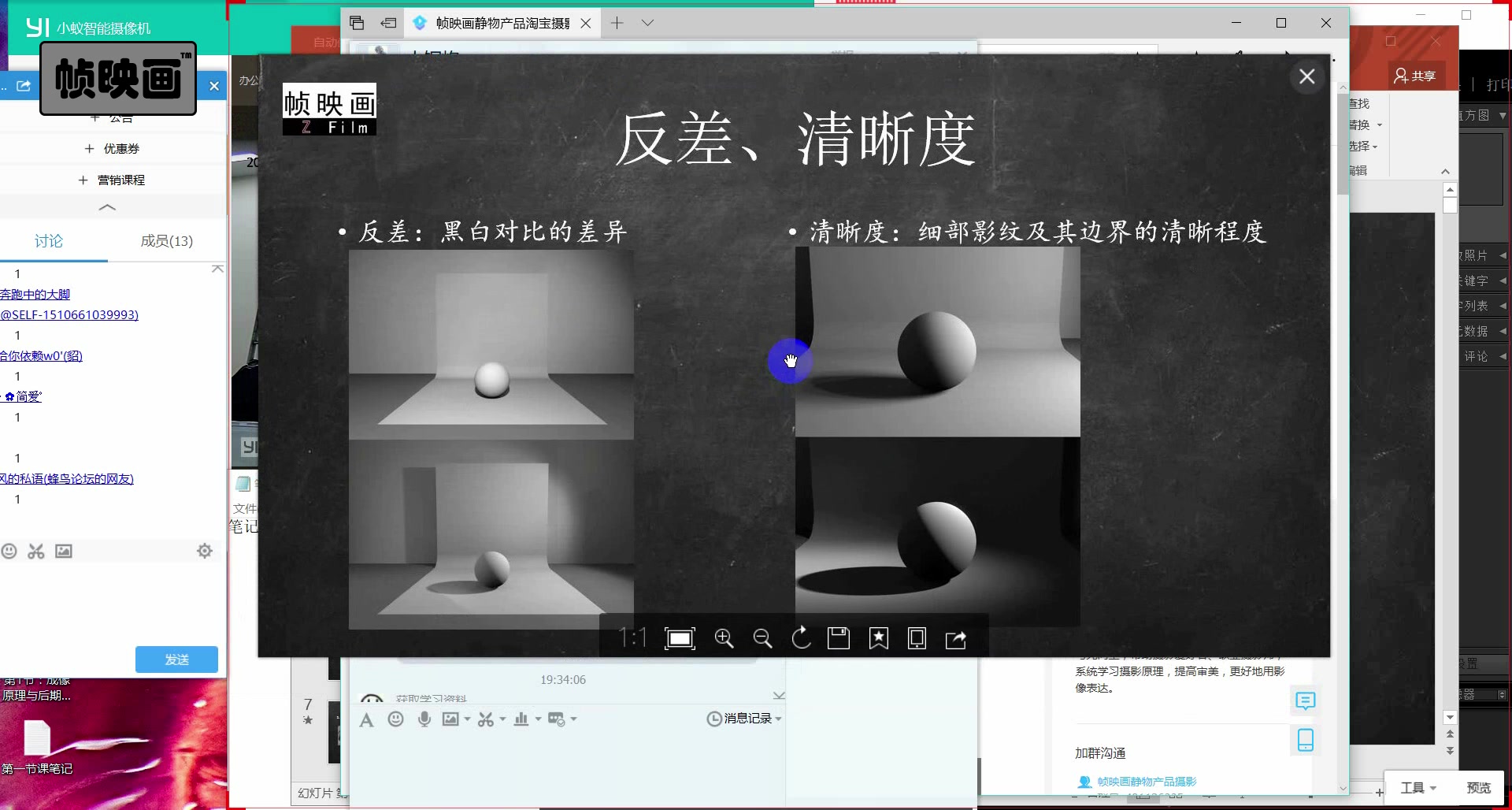Open the 消息记录 message history dropdown

[x=744, y=719]
